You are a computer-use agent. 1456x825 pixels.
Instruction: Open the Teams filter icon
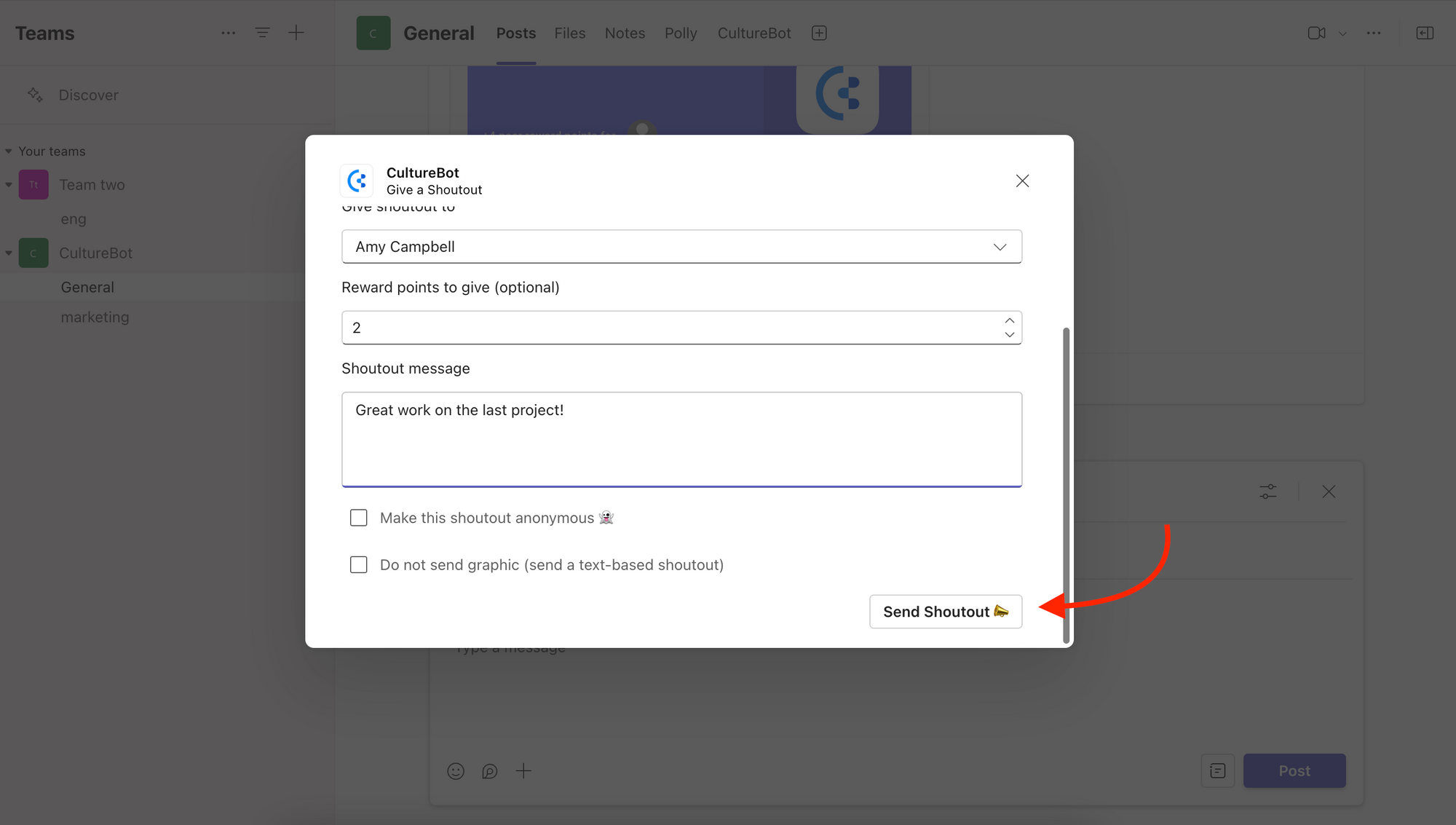pyautogui.click(x=262, y=33)
